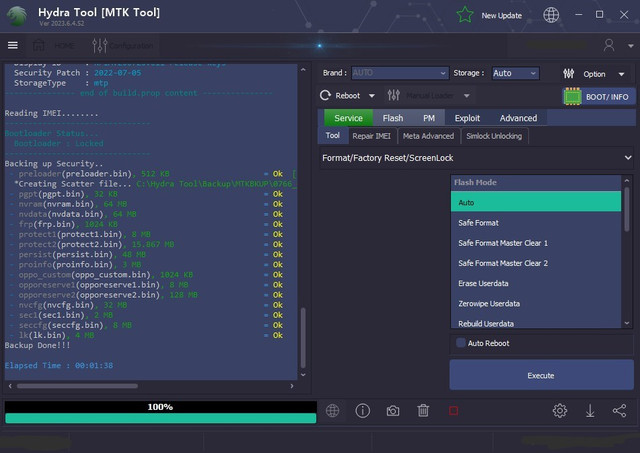The image size is (640, 453).
Task: Select the Meta Advanced sub-tab
Action: click(x=428, y=136)
